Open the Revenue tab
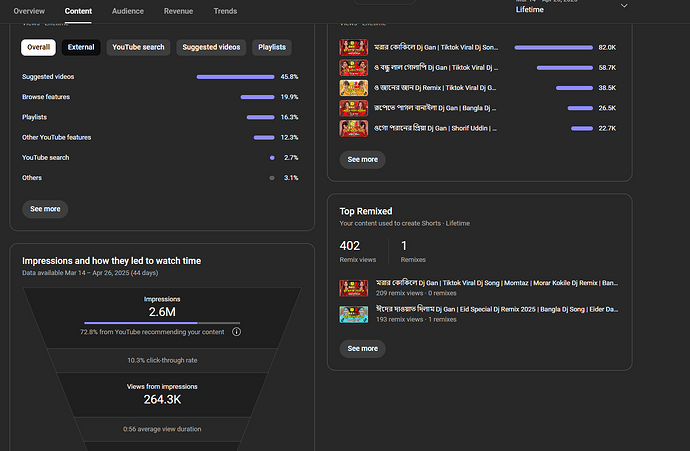 [x=178, y=11]
